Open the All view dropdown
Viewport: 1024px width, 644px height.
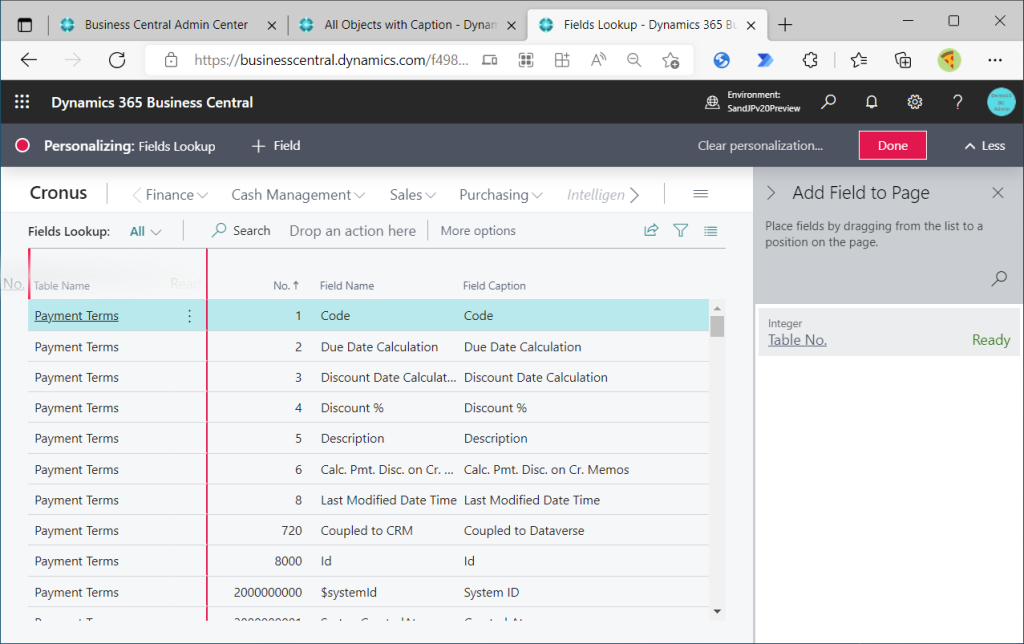145,231
